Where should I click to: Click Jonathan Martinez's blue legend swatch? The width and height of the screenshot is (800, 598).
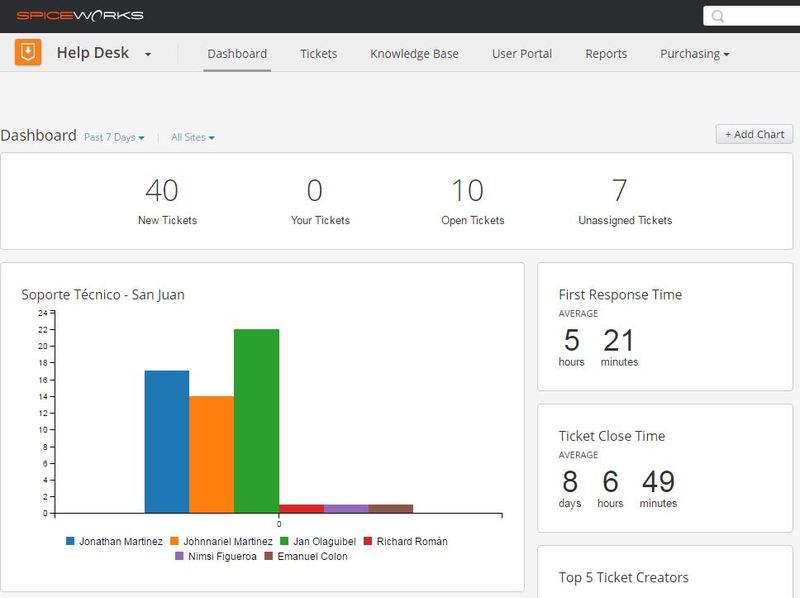point(66,540)
